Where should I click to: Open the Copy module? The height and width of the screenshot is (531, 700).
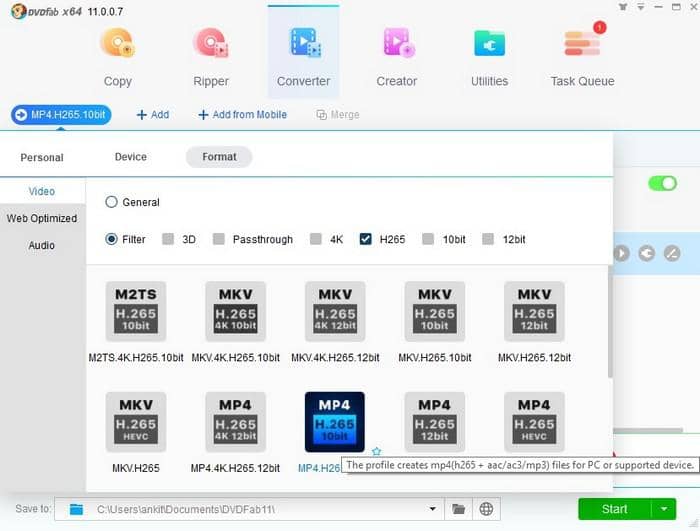click(x=118, y=57)
